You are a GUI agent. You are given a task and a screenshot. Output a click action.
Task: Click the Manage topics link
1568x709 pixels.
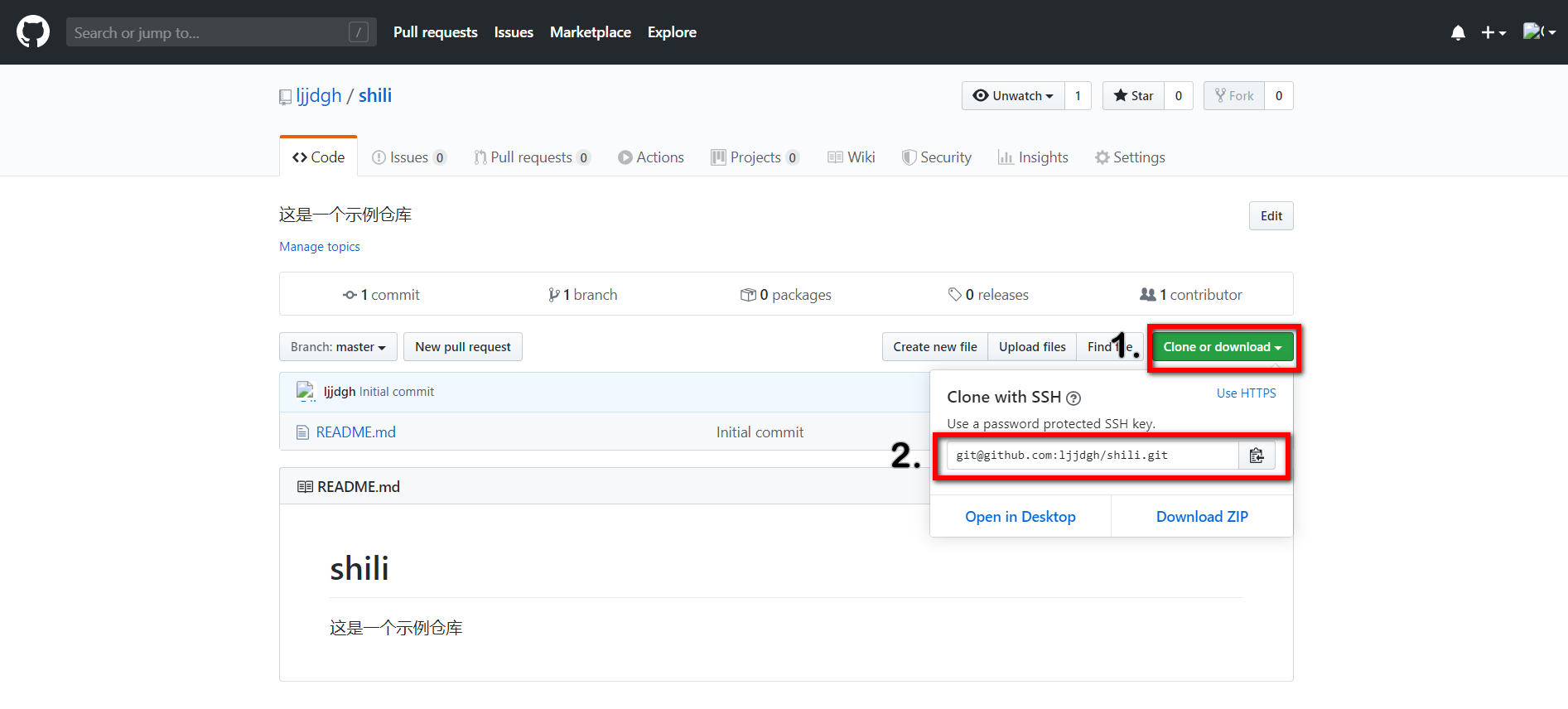tap(320, 247)
